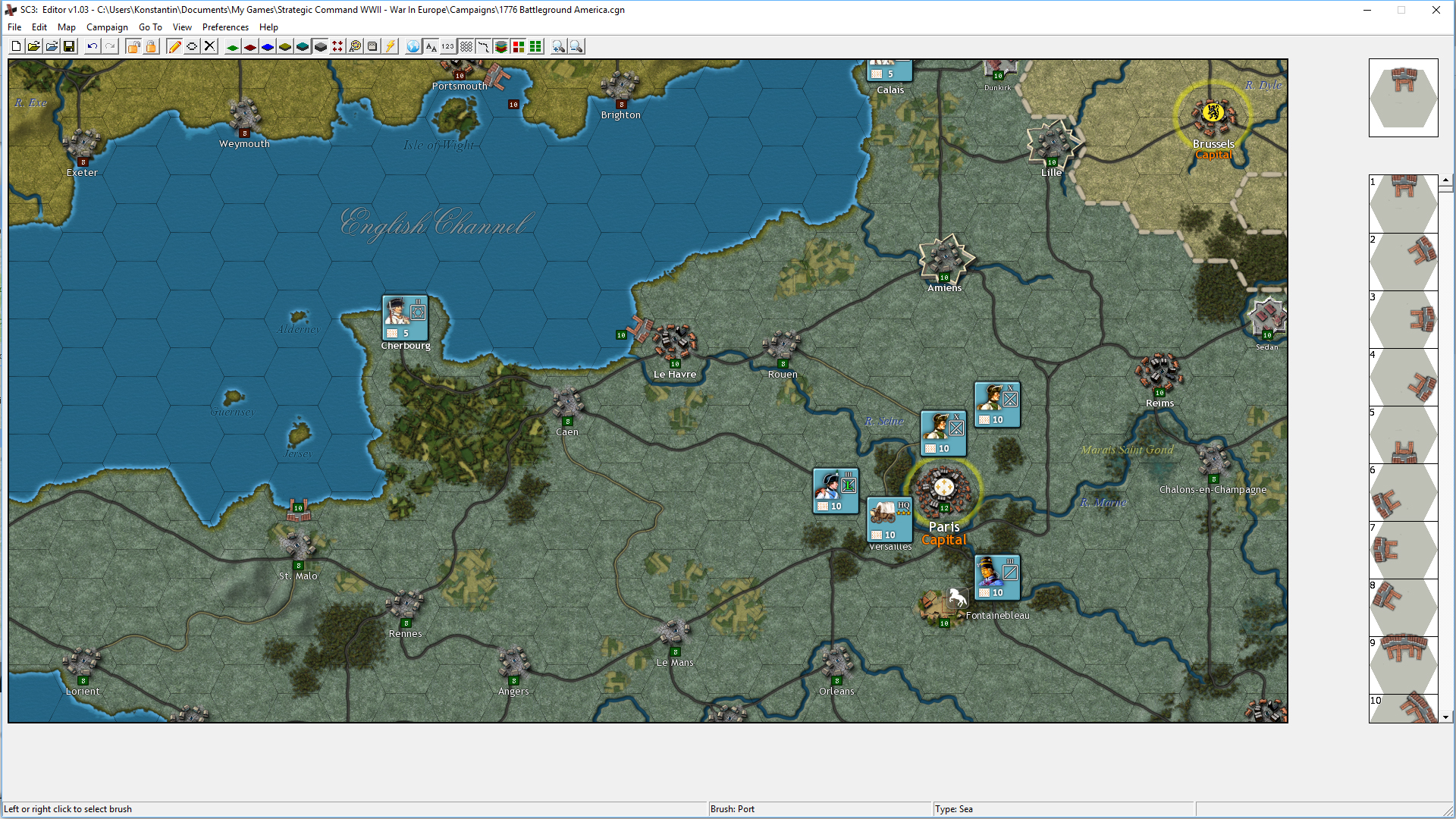Click the second open-folder toolbar icon
The height and width of the screenshot is (819, 1456).
(52, 47)
